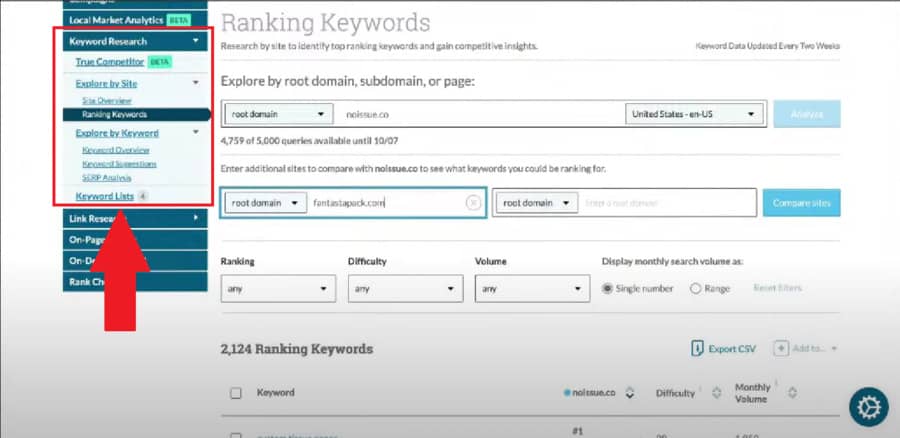Sort by noissue.co ranking arrows
The image size is (900, 438).
tap(630, 393)
